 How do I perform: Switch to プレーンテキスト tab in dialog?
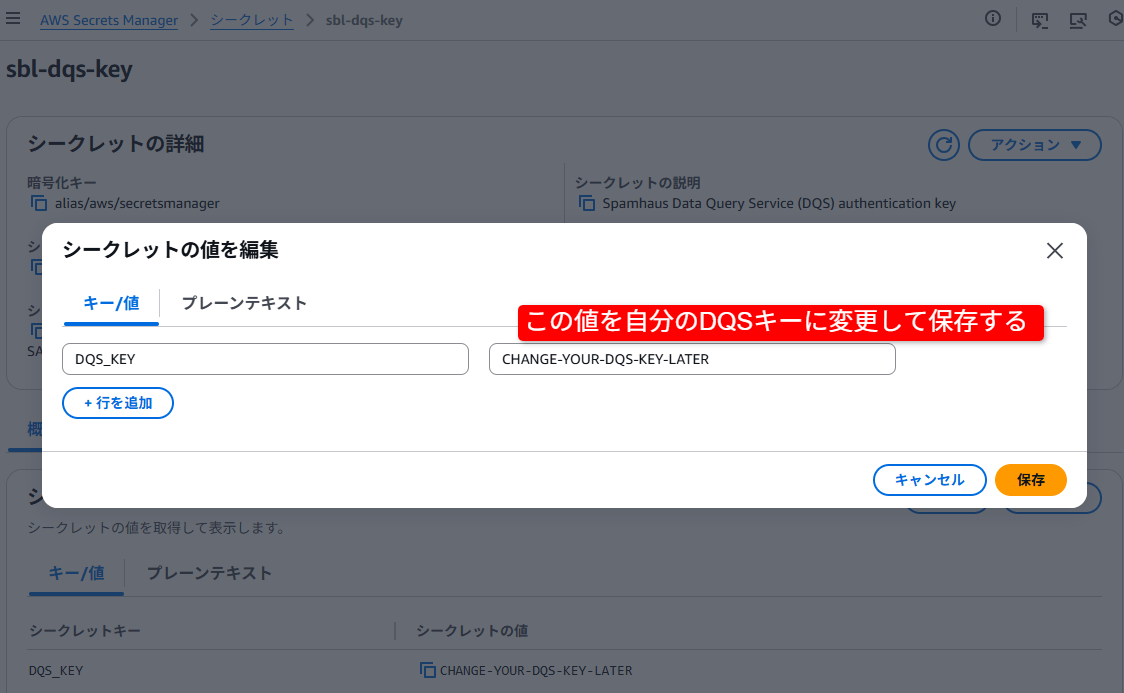coord(244,303)
